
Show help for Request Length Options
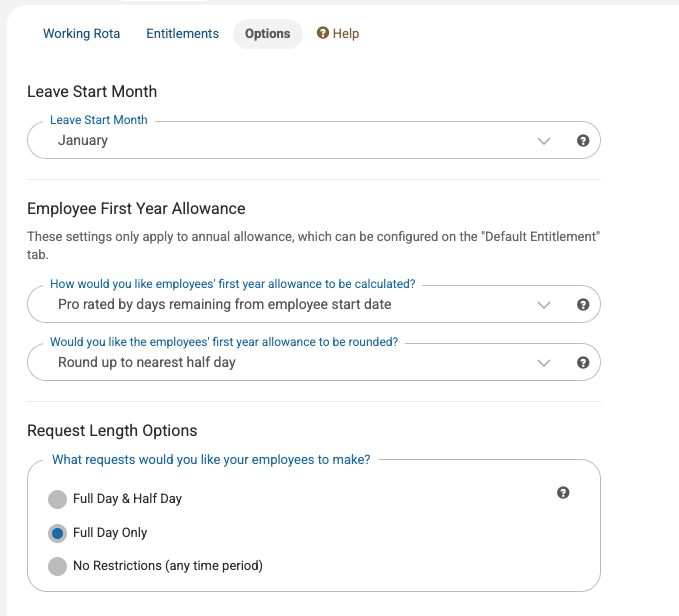(x=563, y=492)
